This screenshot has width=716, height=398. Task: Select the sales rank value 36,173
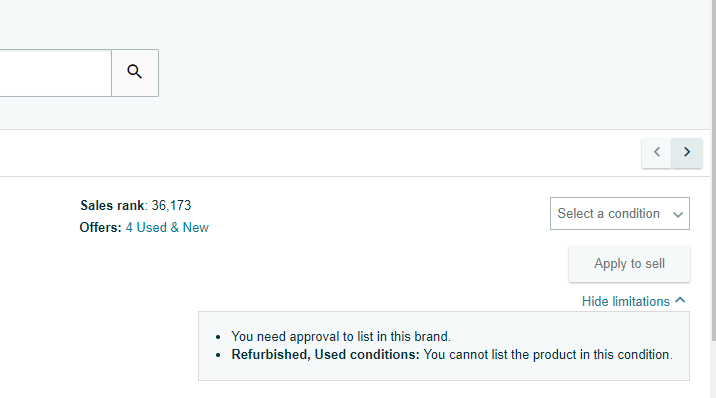[171, 205]
